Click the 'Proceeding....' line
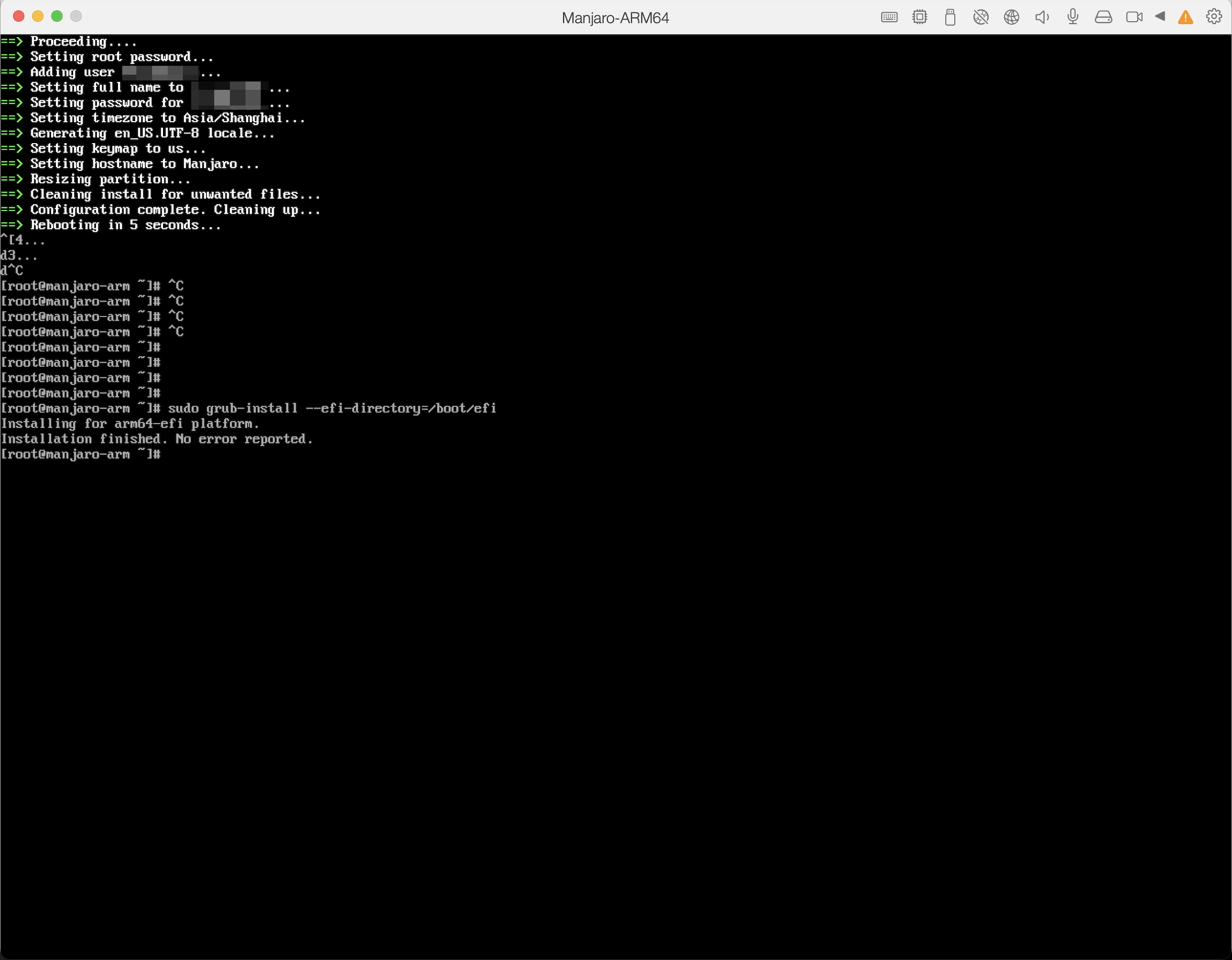Image resolution: width=1232 pixels, height=960 pixels. 69,42
